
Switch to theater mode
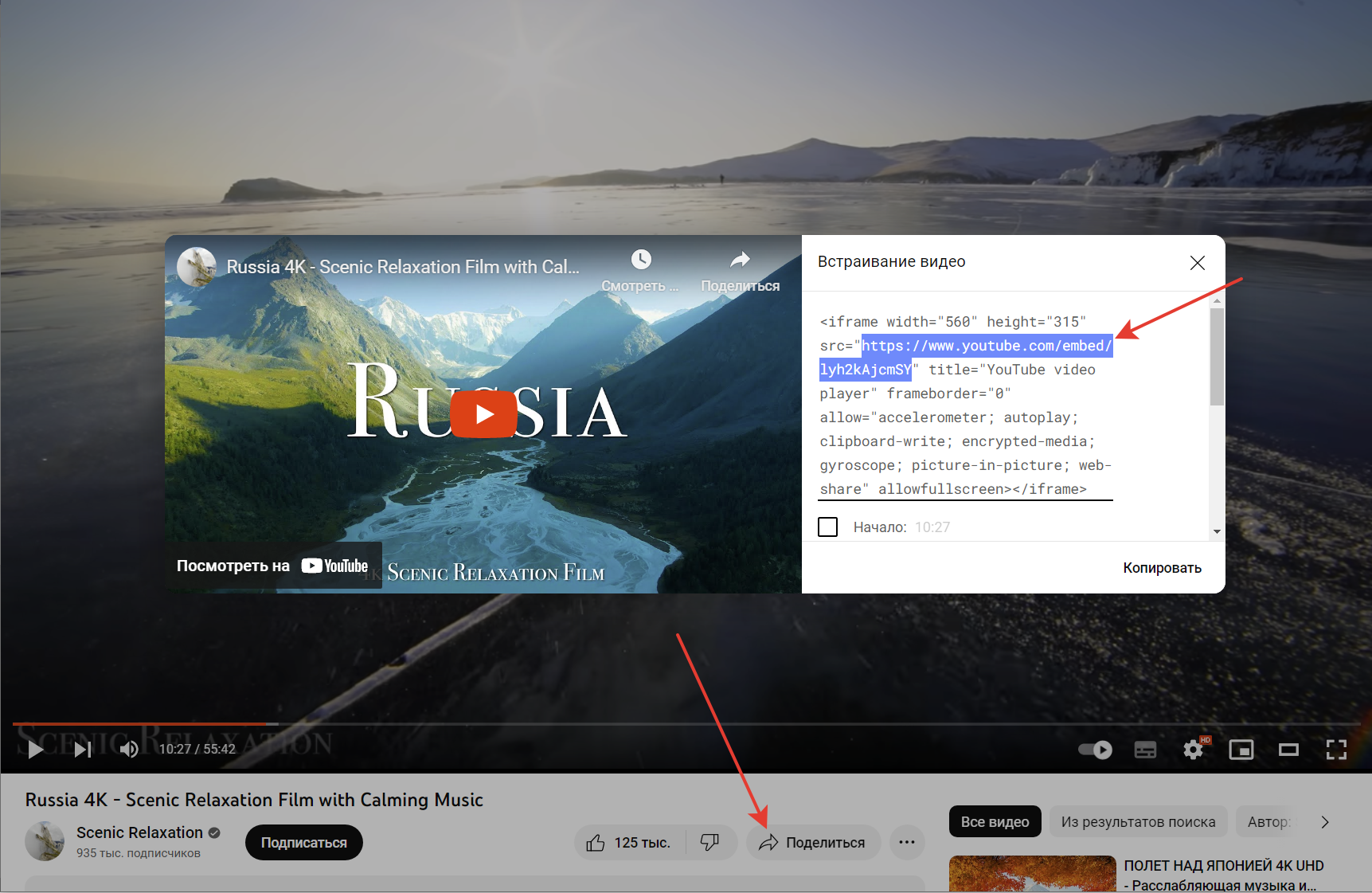1288,750
